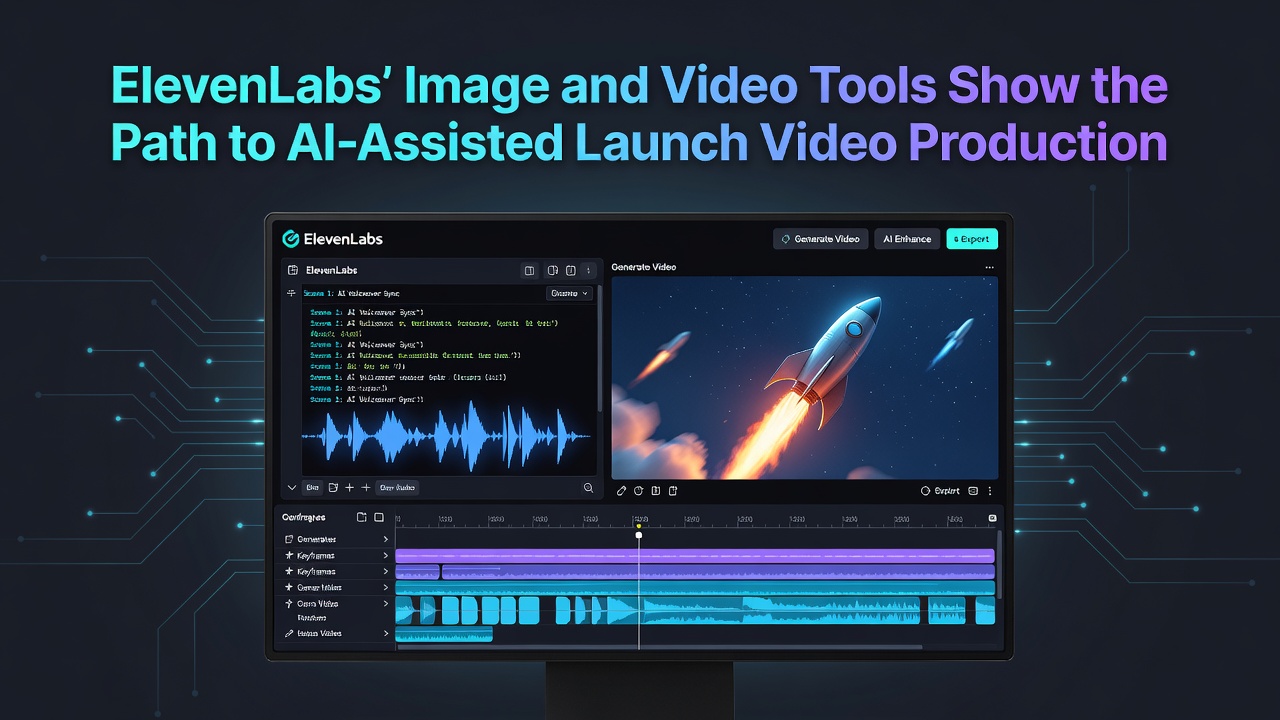Select the pencil edit icon below the preview
Image resolution: width=1280 pixels, height=720 pixels.
click(x=621, y=491)
